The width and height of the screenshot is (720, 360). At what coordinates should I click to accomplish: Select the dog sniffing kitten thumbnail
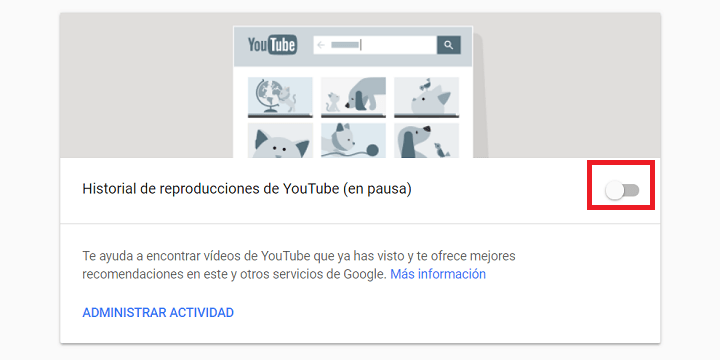(x=353, y=97)
